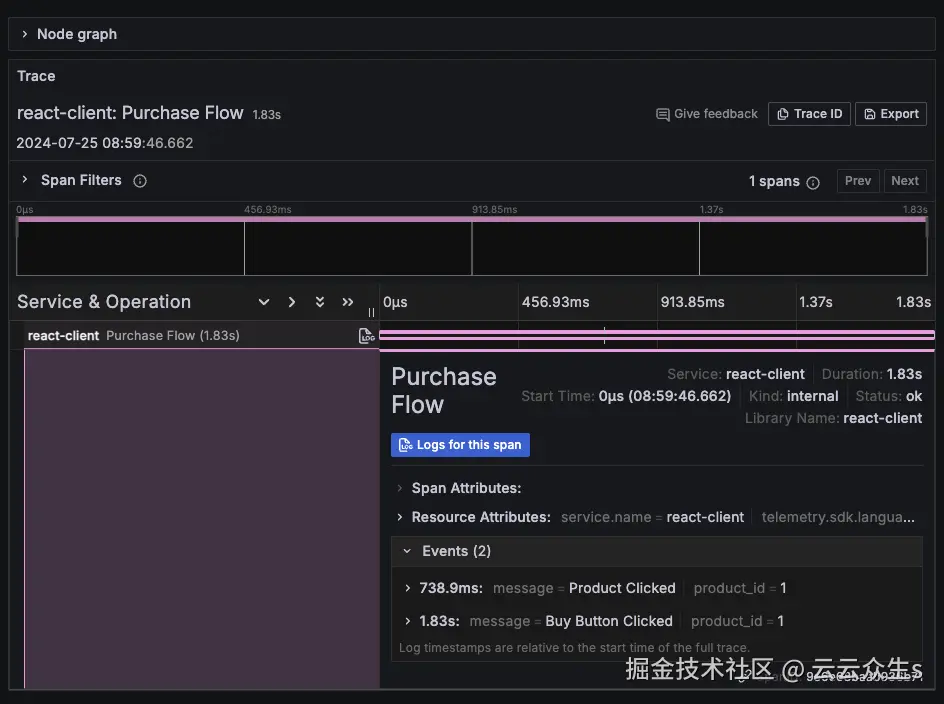The image size is (944, 704).
Task: Click the 'Duration: 1.83s' detail text
Action: point(871,374)
